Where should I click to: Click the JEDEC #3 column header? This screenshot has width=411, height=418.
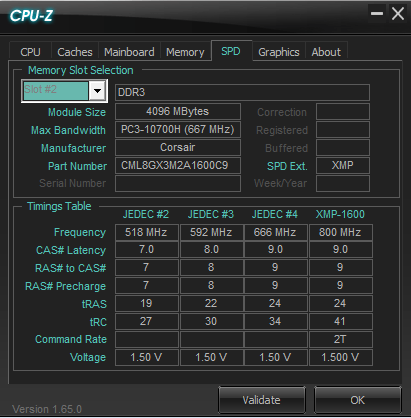pyautogui.click(x=211, y=214)
